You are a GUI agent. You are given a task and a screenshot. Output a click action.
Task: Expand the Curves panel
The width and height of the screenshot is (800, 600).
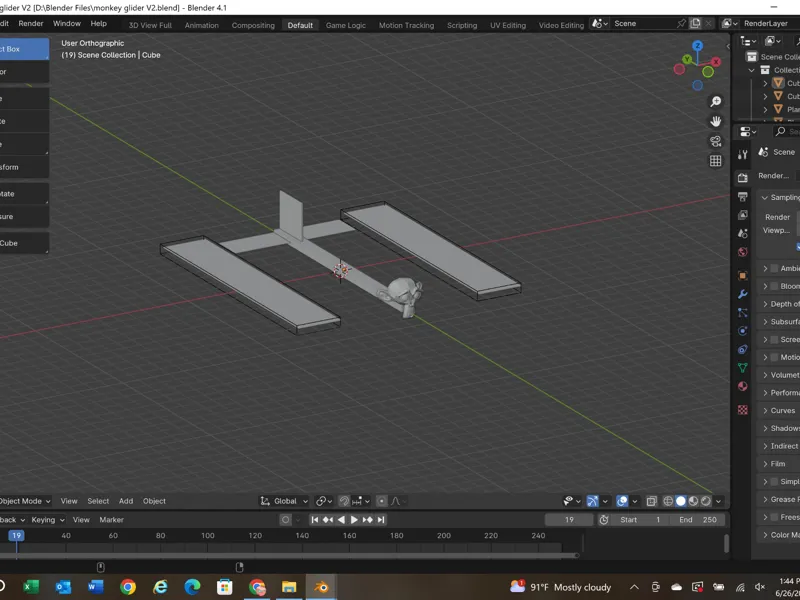765,411
